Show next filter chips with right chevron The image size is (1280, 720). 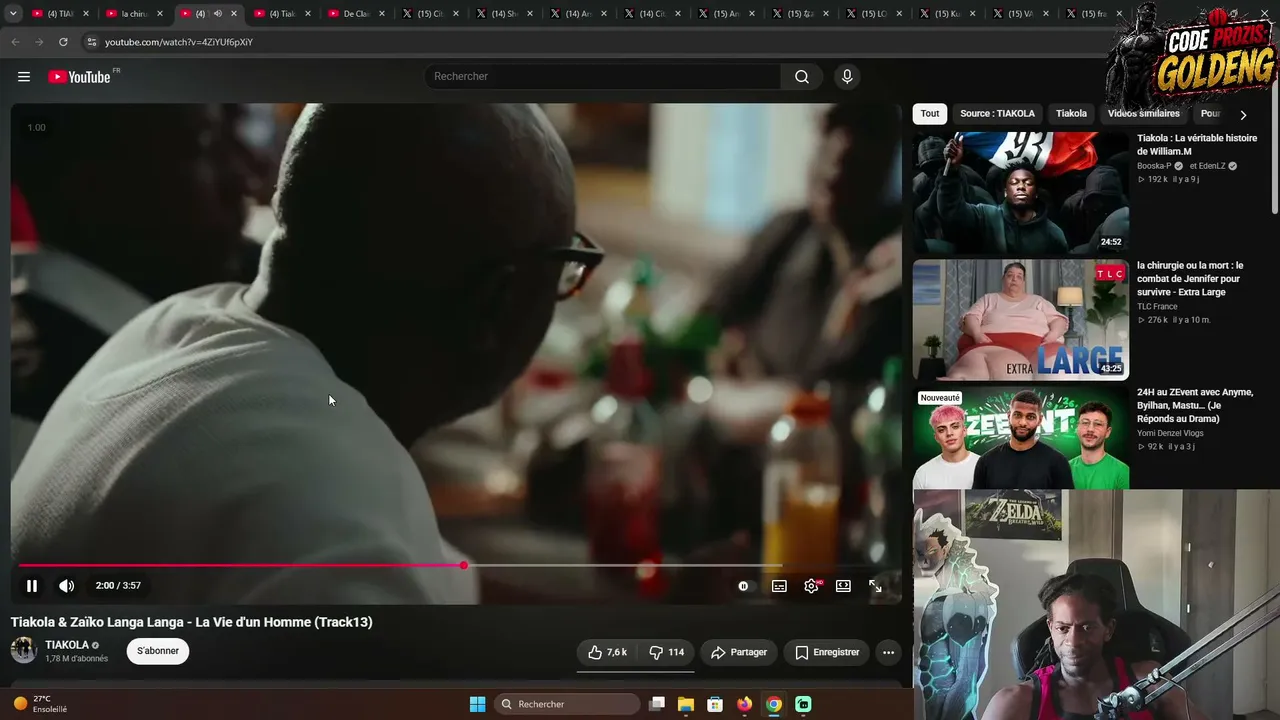(1243, 114)
